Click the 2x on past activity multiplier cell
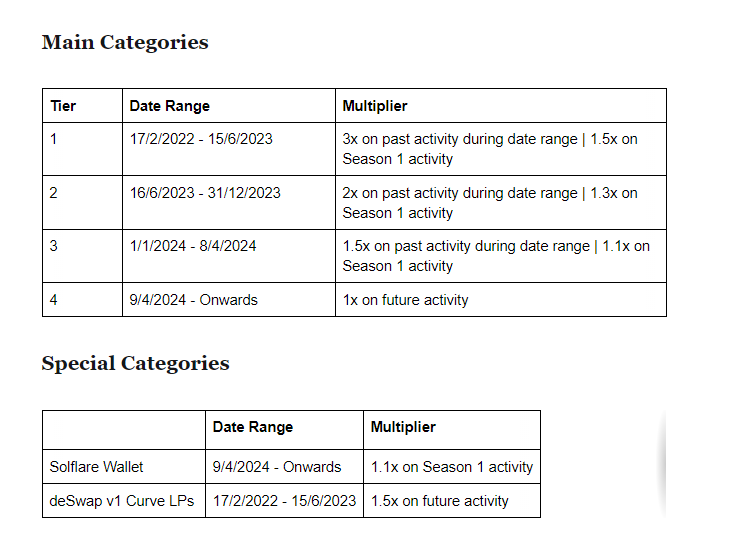This screenshot has height=543, width=734. click(501, 203)
